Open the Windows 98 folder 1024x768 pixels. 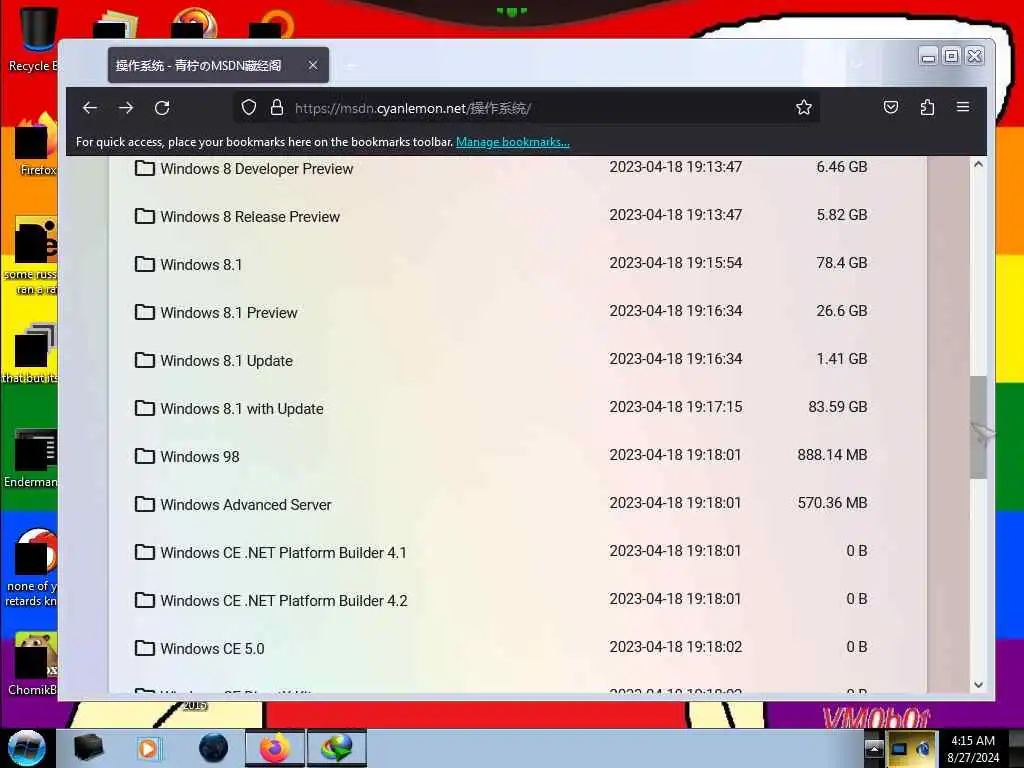point(200,456)
